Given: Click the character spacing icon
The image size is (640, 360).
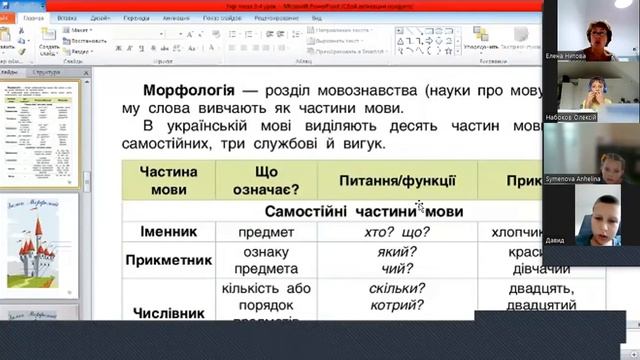Looking at the screenshot, I should [x=177, y=48].
